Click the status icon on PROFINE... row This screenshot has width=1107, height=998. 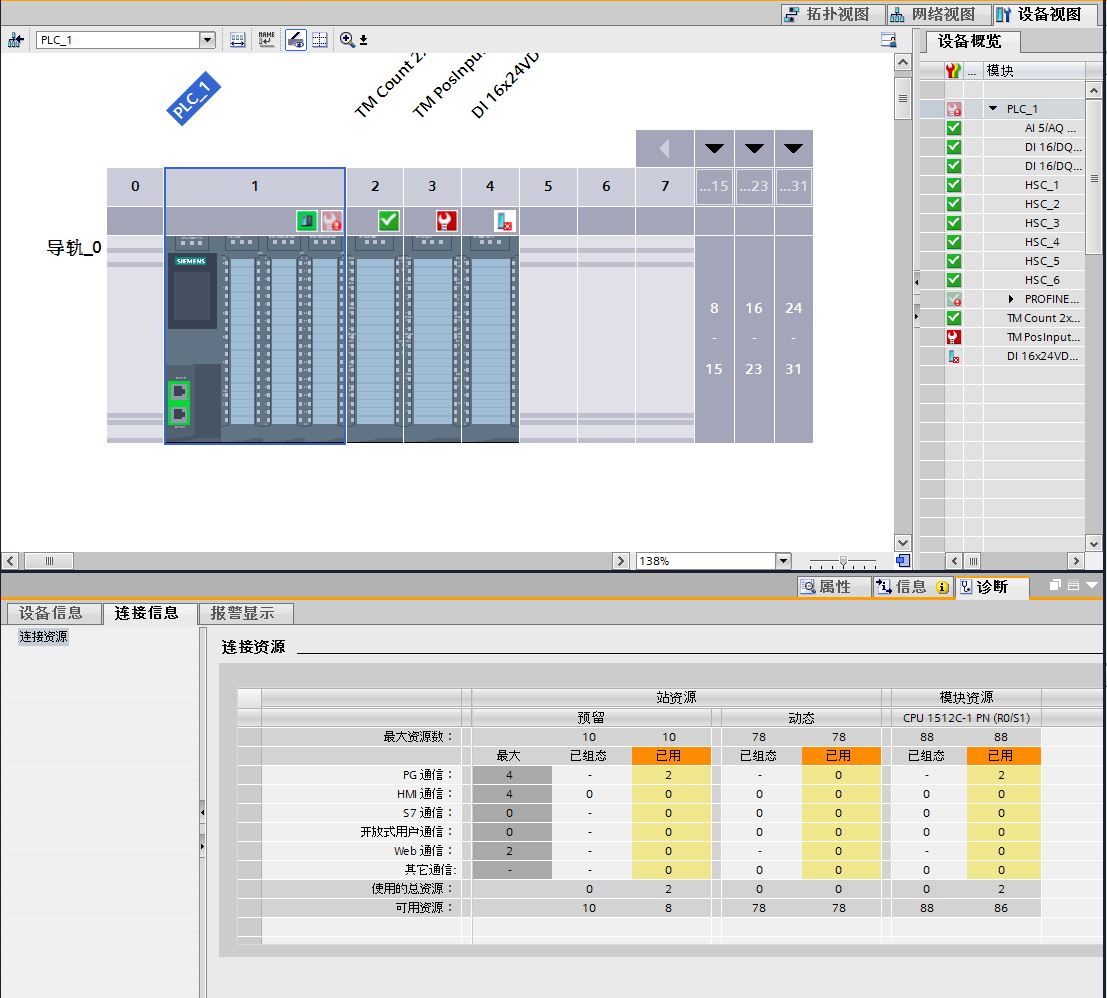click(954, 299)
